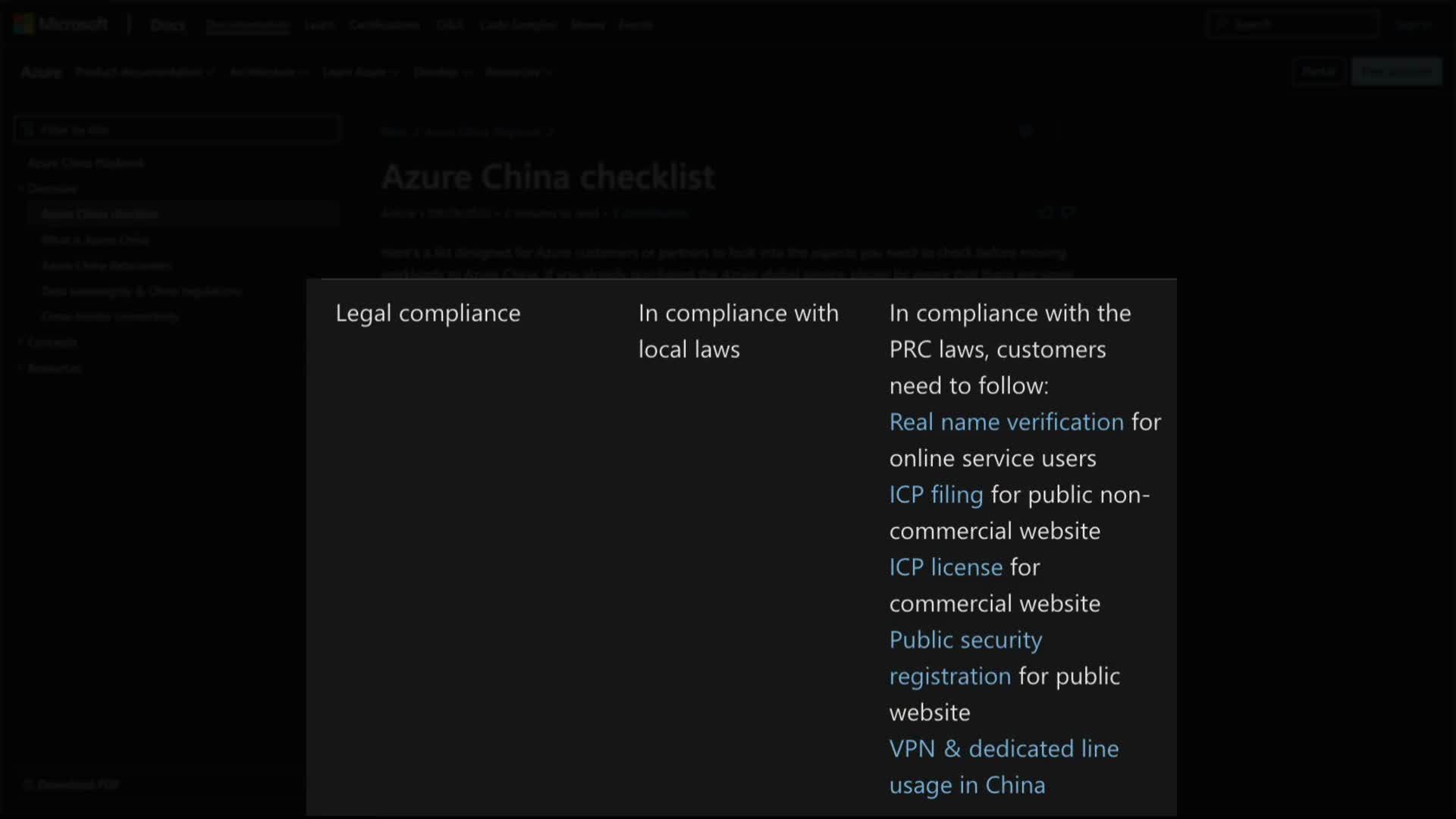Select the Documentation nav tab
Screen dimensions: 1456x819
coord(248,25)
